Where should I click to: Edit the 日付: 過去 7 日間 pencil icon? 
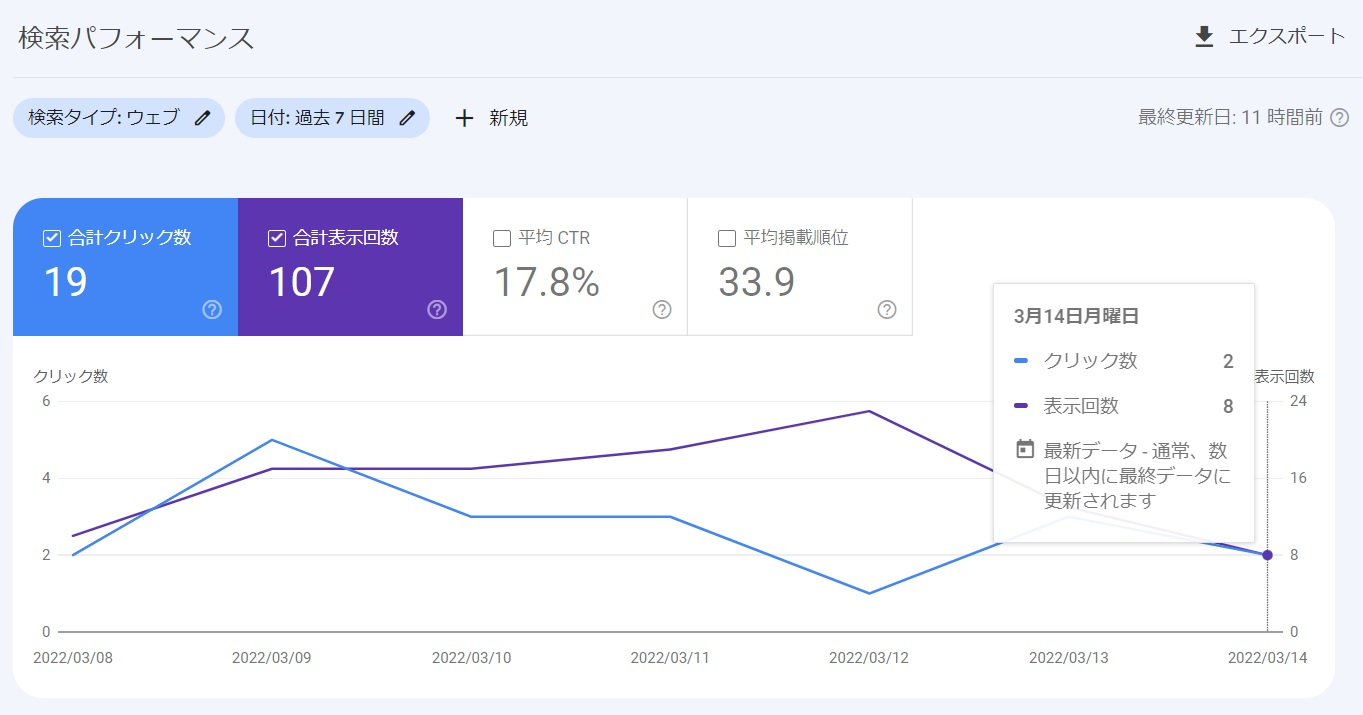(x=407, y=118)
